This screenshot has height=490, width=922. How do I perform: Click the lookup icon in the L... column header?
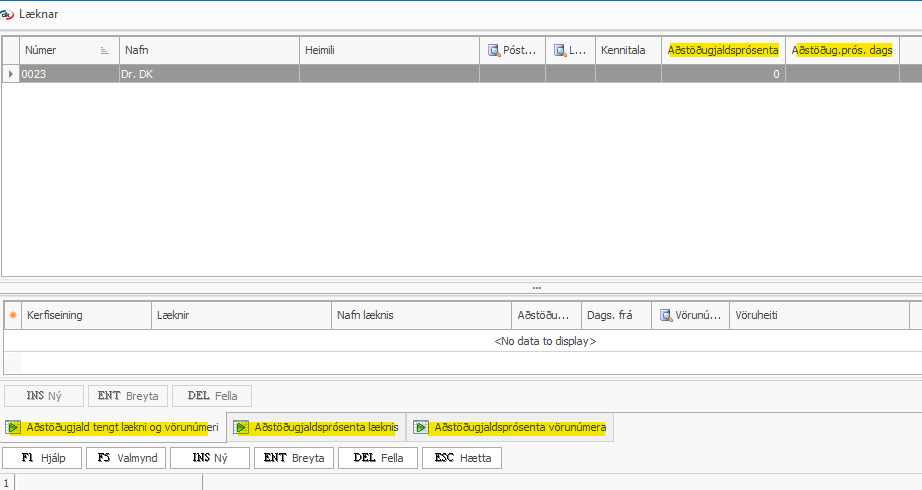559,50
